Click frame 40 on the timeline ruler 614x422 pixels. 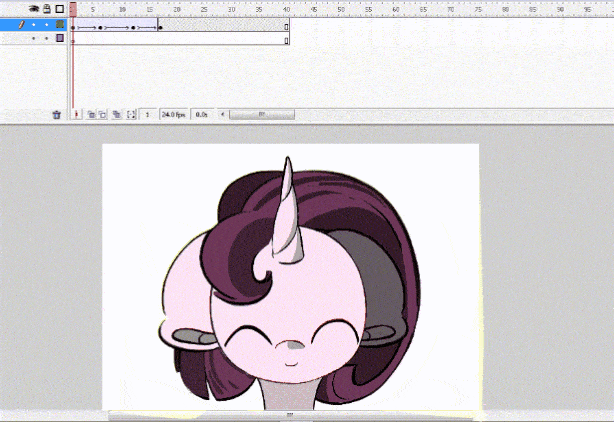point(287,9)
